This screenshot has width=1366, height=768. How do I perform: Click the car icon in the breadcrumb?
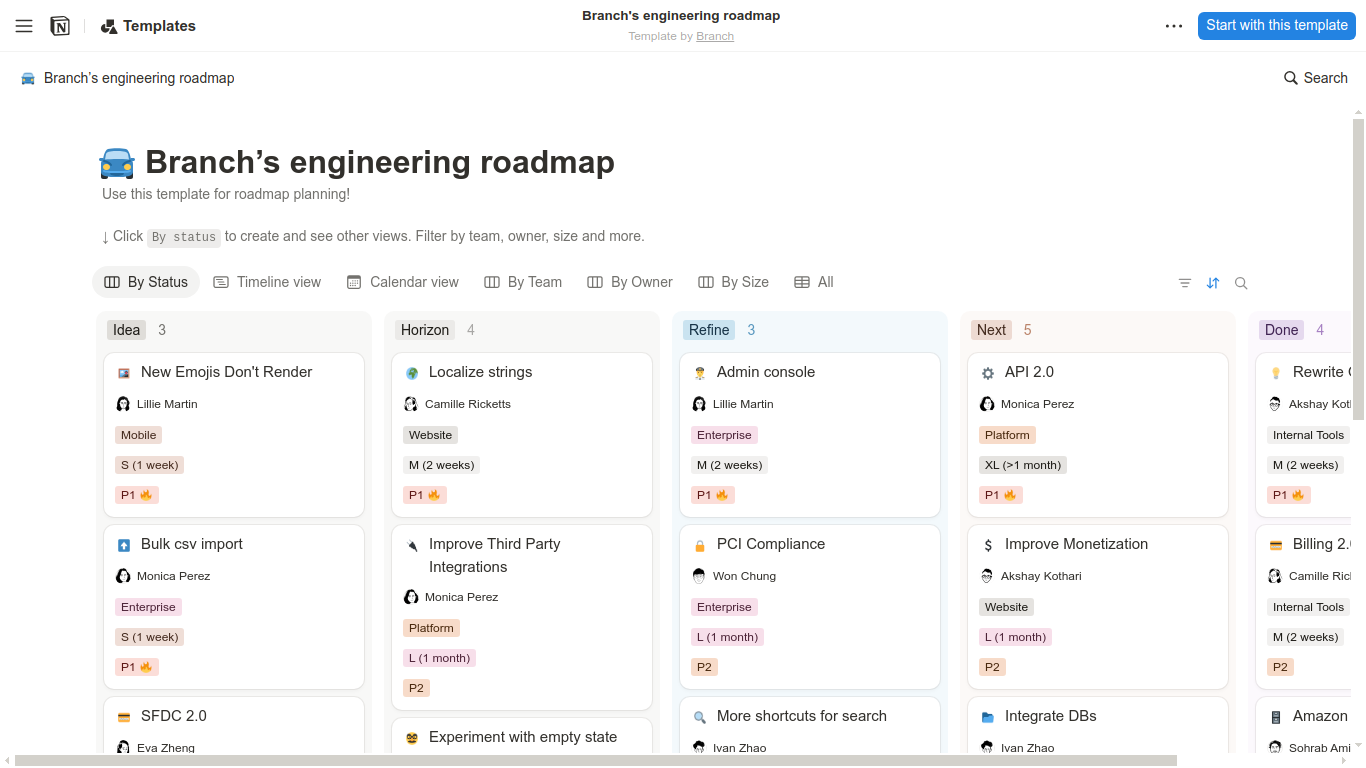28,78
